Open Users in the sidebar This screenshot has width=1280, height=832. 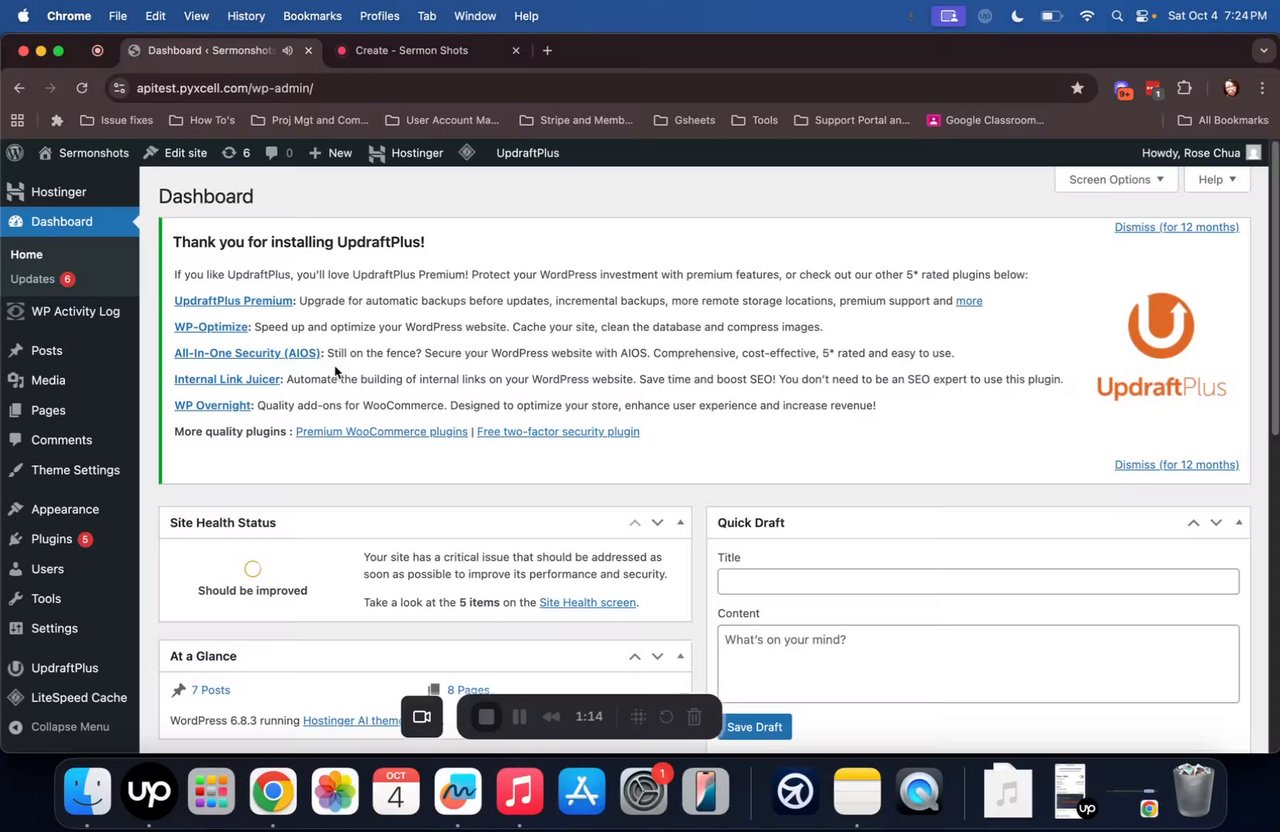(x=70, y=569)
